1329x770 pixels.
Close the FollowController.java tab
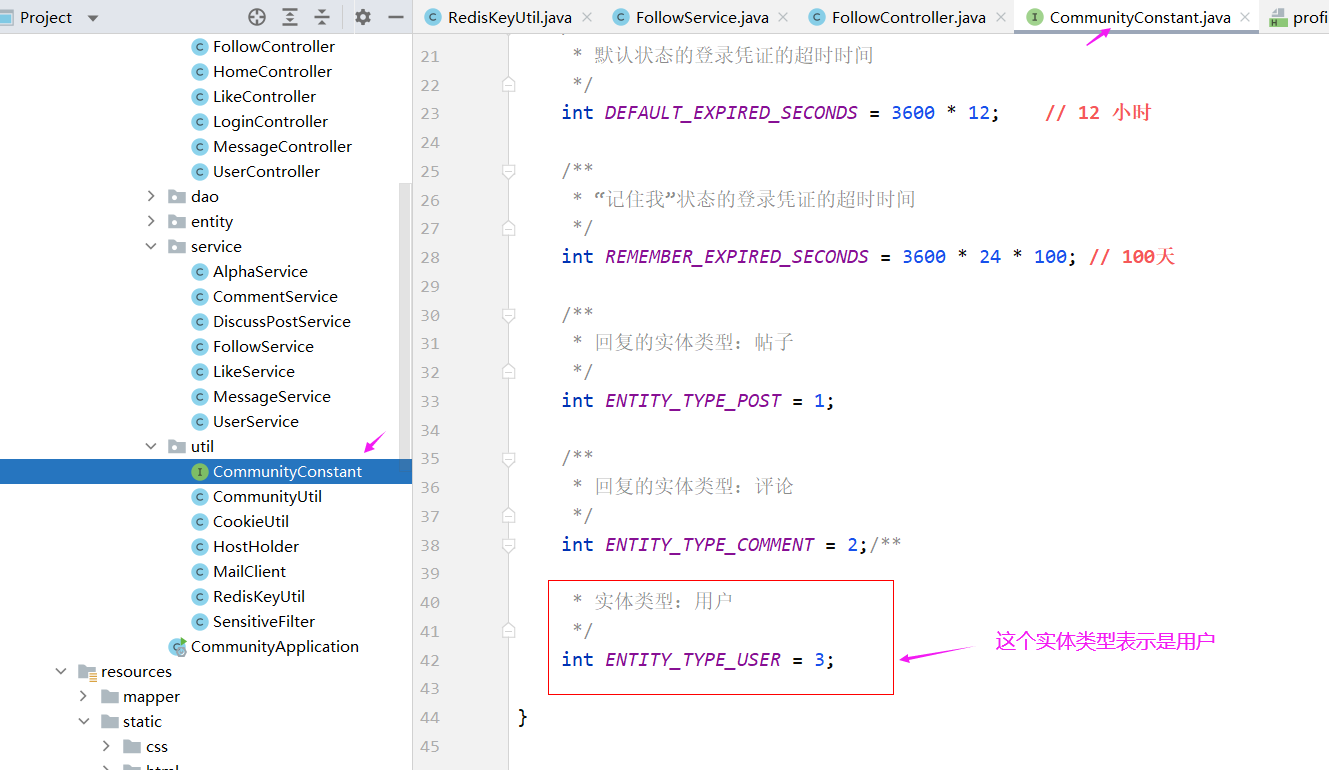(x=999, y=17)
